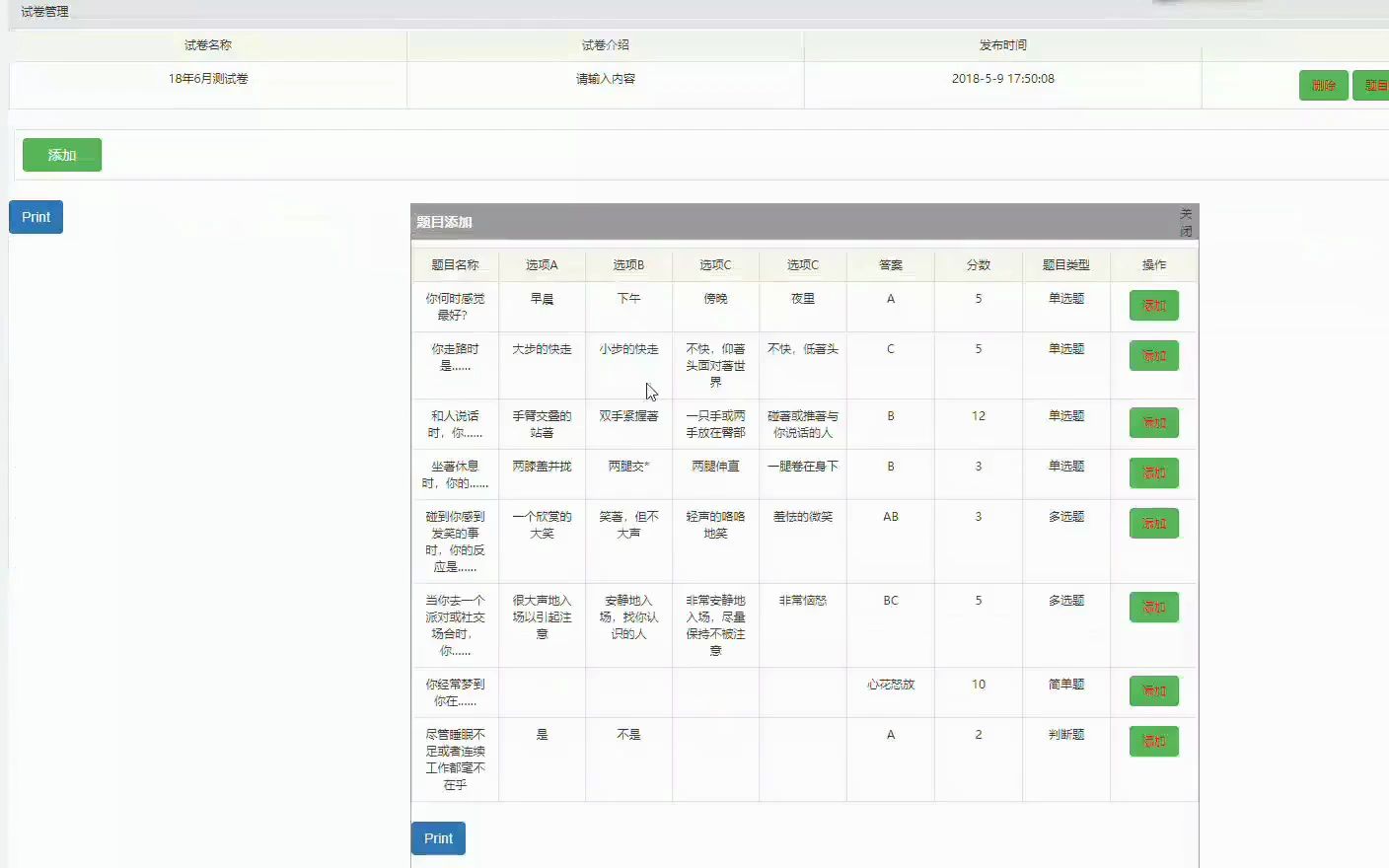Click the 试卷管理 page title
The image size is (1389, 868).
(45, 12)
